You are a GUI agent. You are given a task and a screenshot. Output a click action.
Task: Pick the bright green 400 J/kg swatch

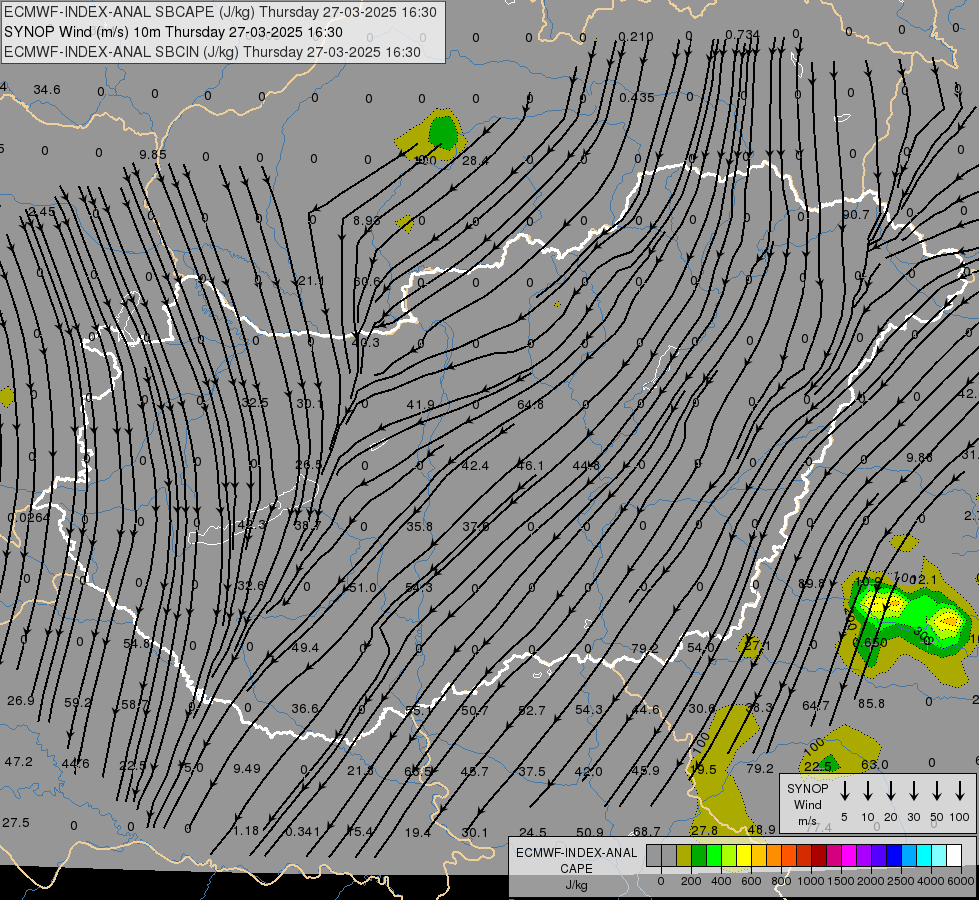[714, 855]
